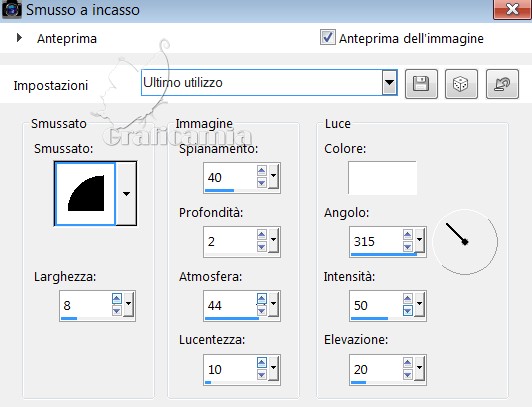Viewport: 532px width, 407px height.
Task: Increase Larghezza value with up arrow
Action: [117, 298]
